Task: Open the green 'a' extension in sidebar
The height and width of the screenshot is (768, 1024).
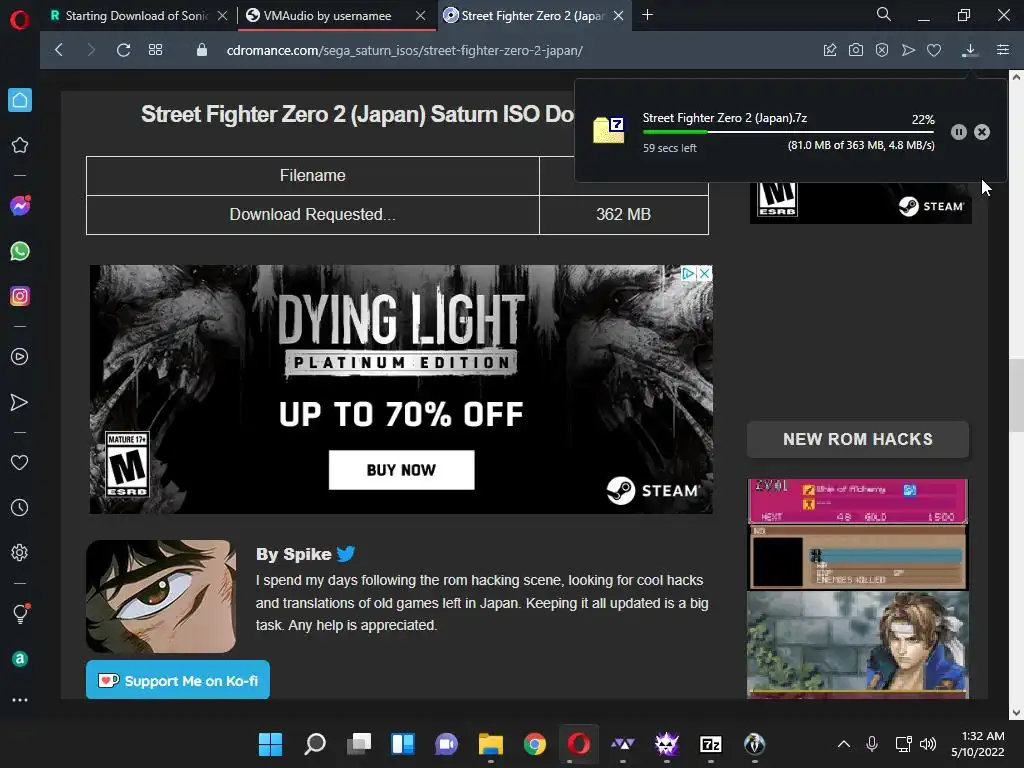Action: click(20, 659)
